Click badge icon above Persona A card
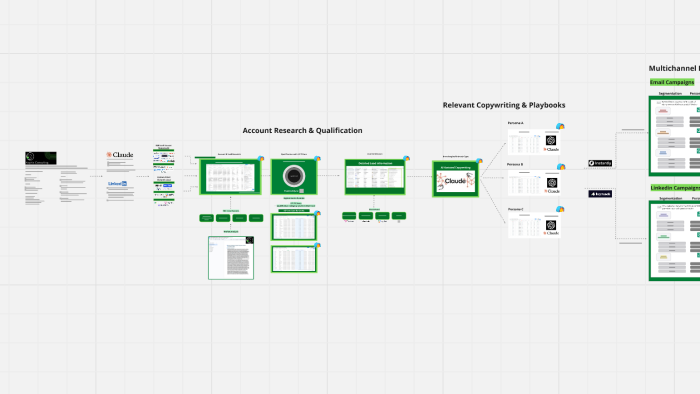This screenshot has height=394, width=700. tap(560, 126)
